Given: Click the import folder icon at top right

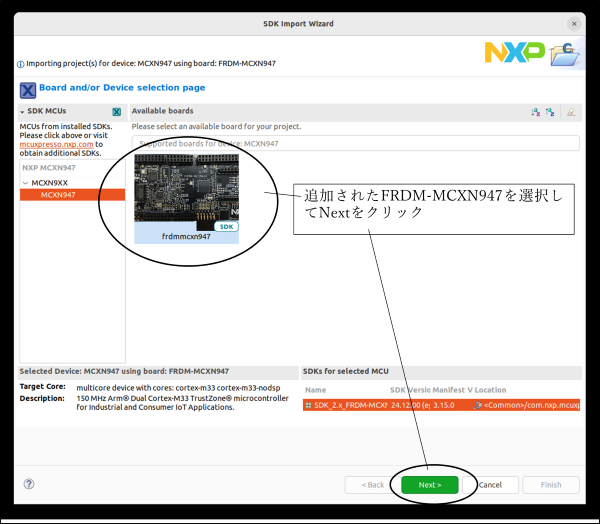Looking at the screenshot, I should pyautogui.click(x=565, y=53).
